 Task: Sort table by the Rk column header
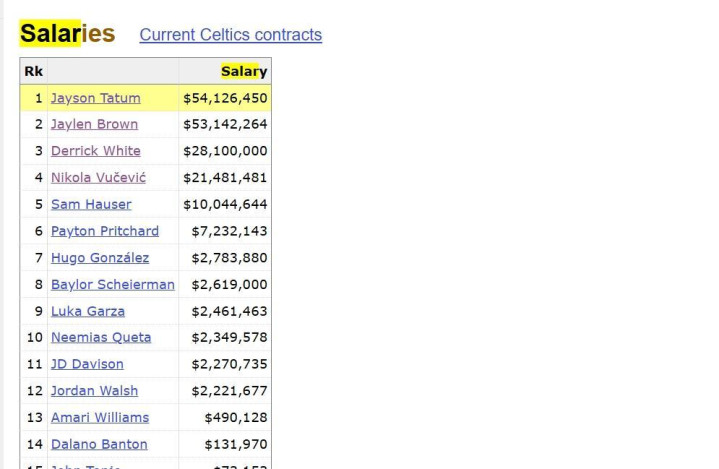point(34,71)
